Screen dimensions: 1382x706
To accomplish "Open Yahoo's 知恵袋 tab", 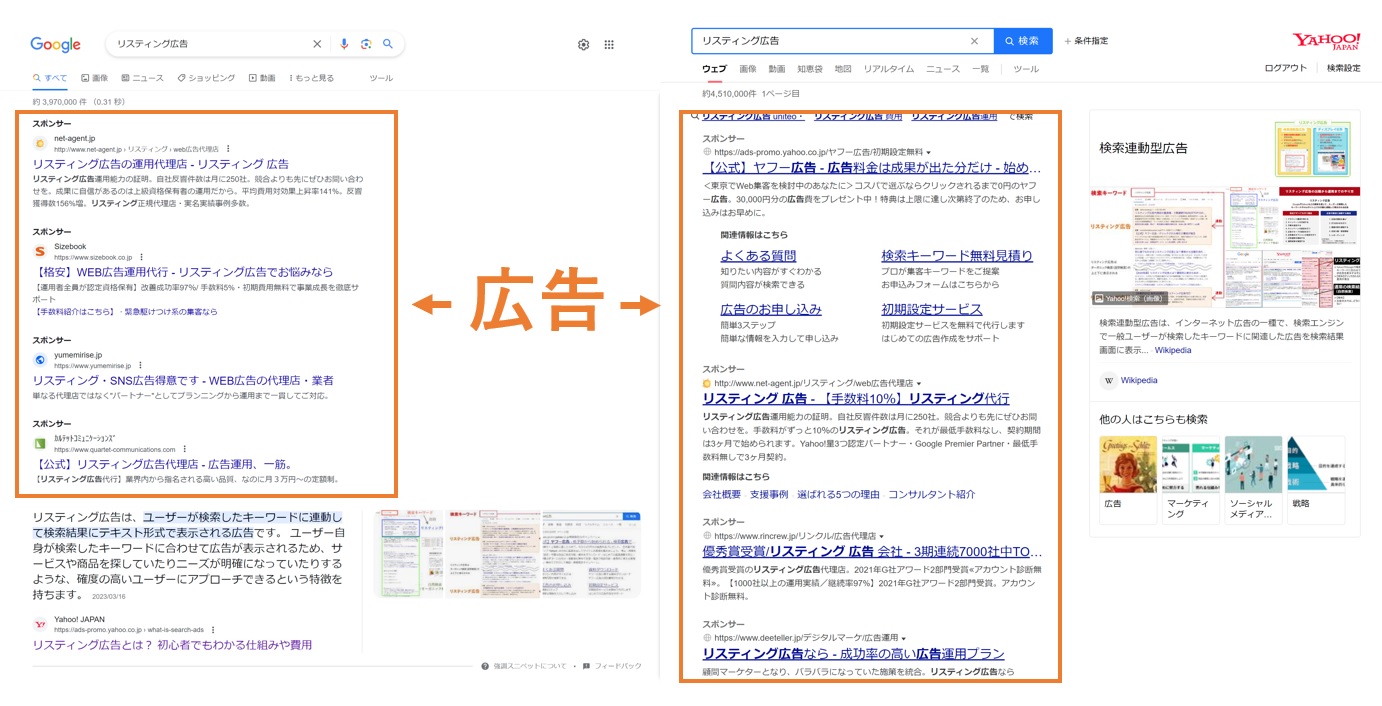I will coord(810,69).
